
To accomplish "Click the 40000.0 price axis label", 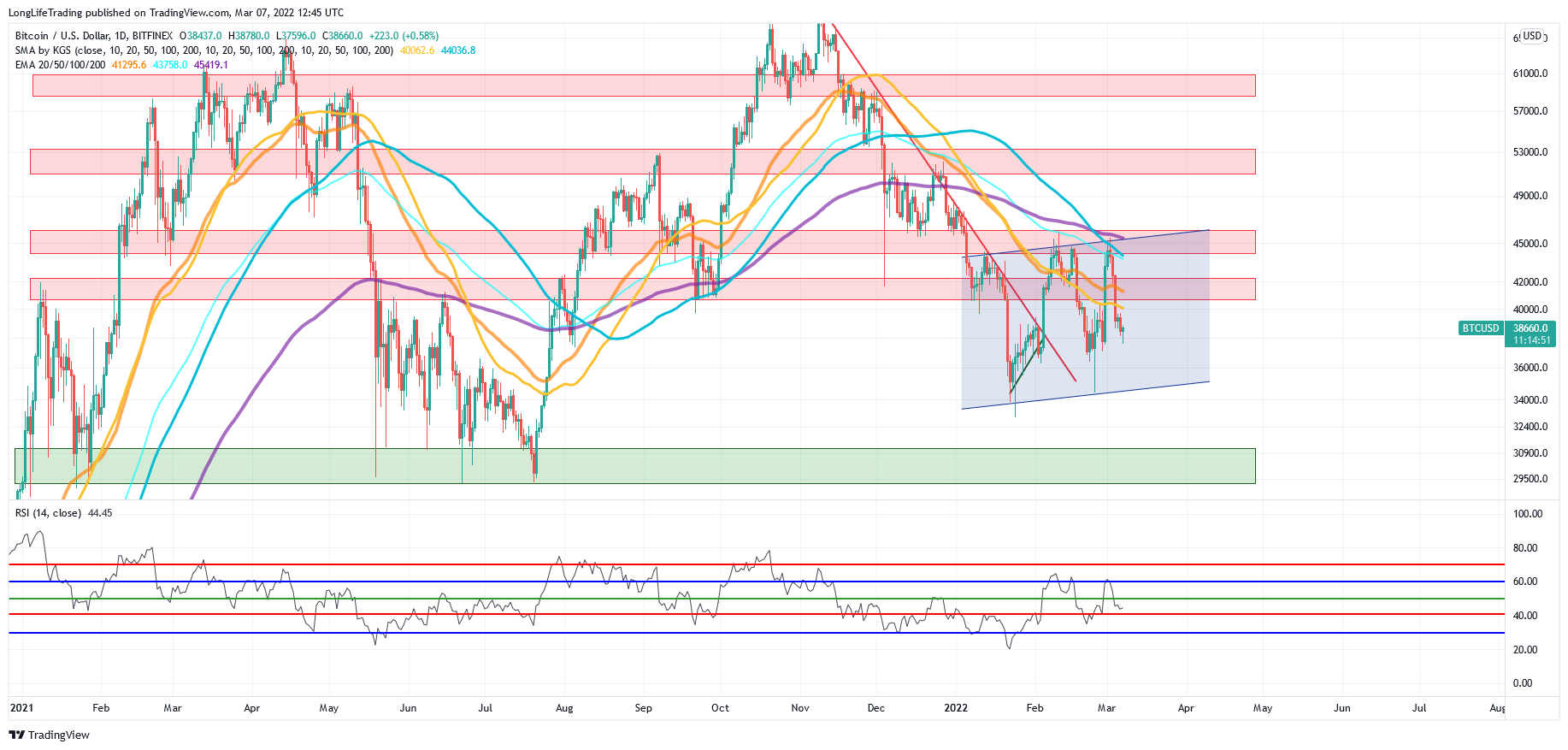I will [1530, 310].
